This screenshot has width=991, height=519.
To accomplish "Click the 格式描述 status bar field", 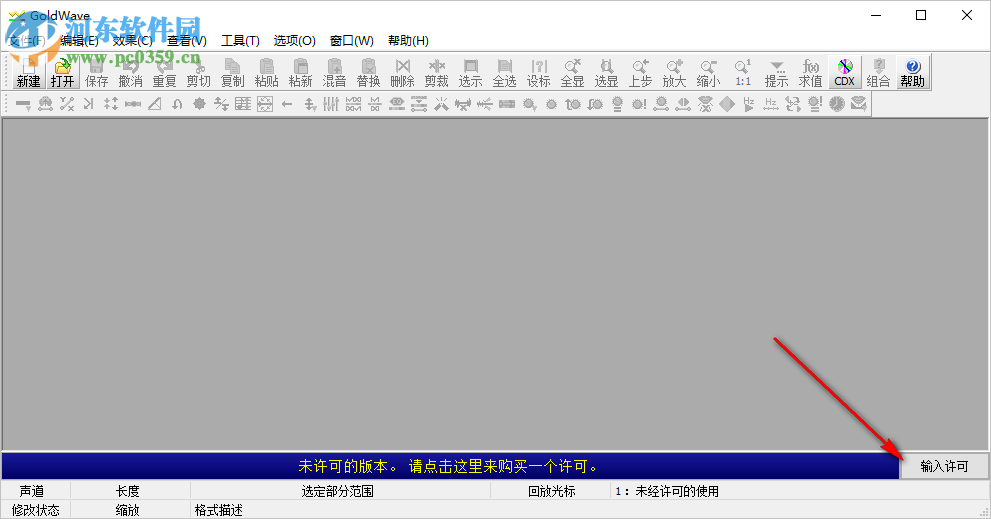I will 218,510.
